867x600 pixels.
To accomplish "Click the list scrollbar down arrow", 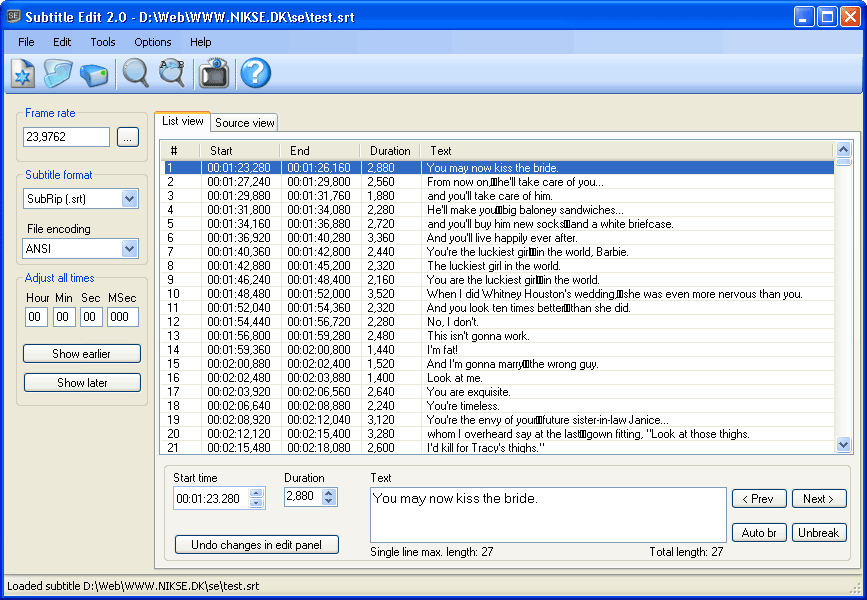I will tap(843, 444).
